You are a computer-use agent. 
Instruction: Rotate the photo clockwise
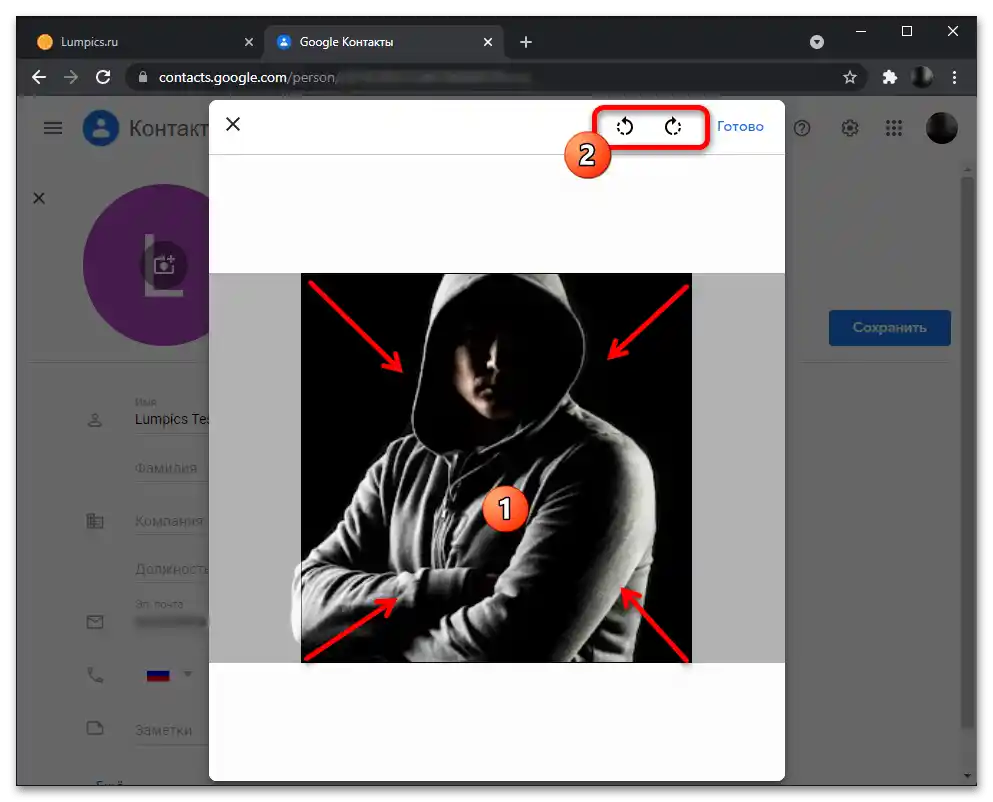coord(673,127)
